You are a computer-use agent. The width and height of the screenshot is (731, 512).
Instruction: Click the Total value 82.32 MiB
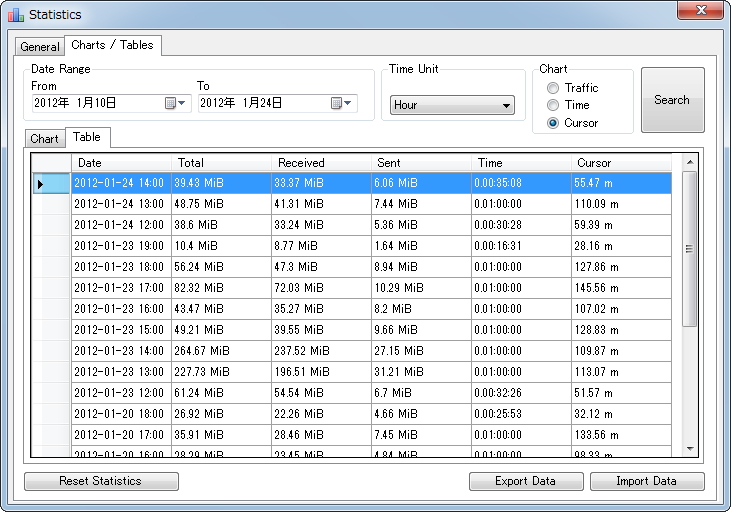(221, 288)
